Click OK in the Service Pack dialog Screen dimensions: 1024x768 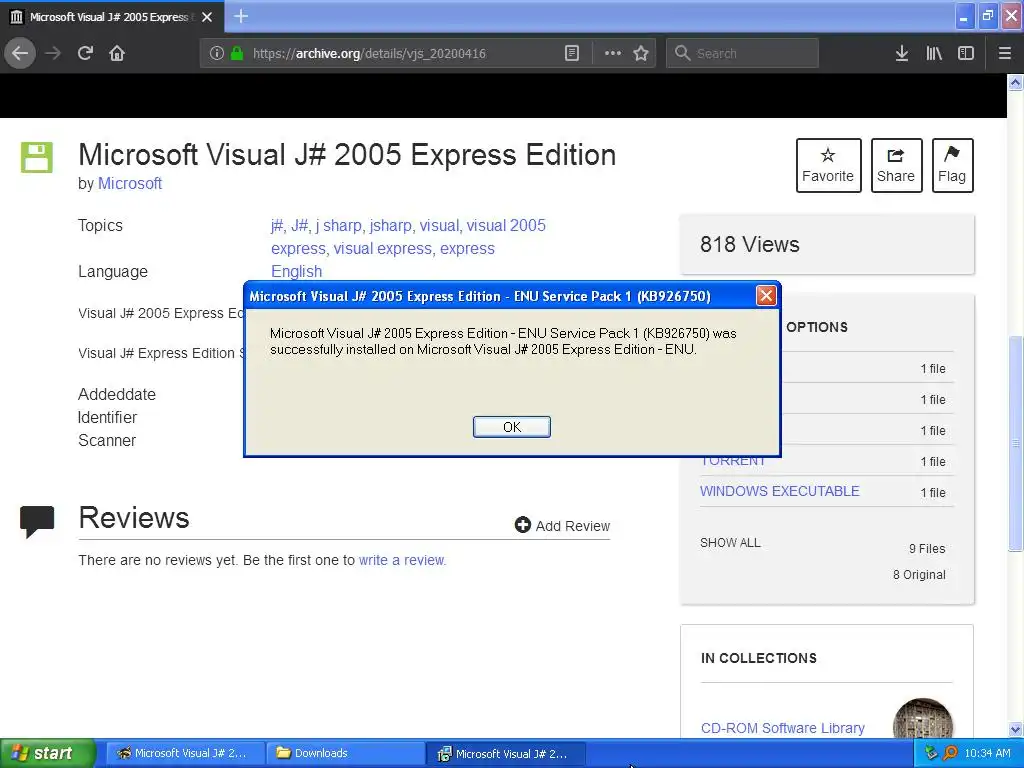tap(511, 426)
